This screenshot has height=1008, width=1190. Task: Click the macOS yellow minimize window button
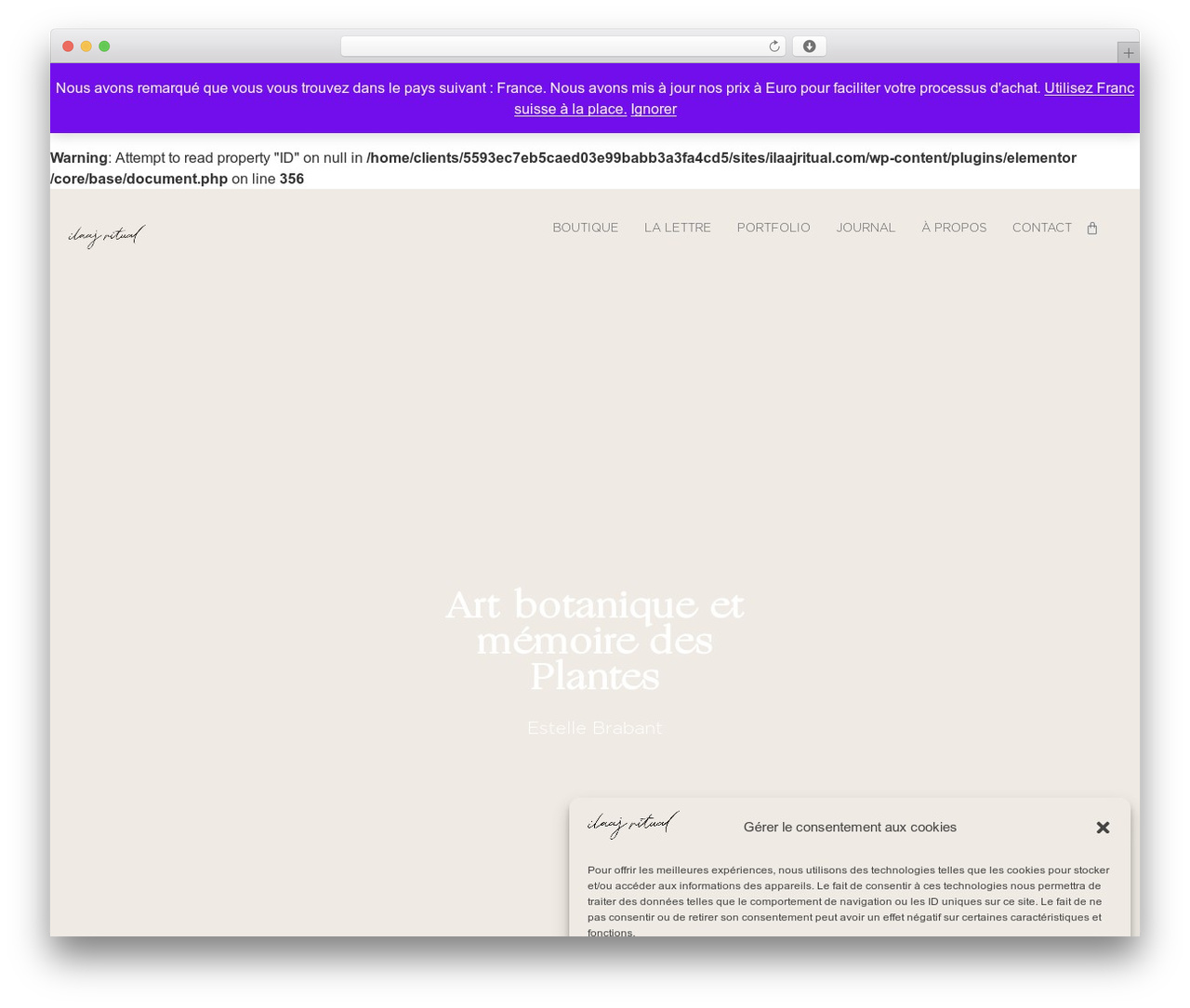click(x=86, y=46)
